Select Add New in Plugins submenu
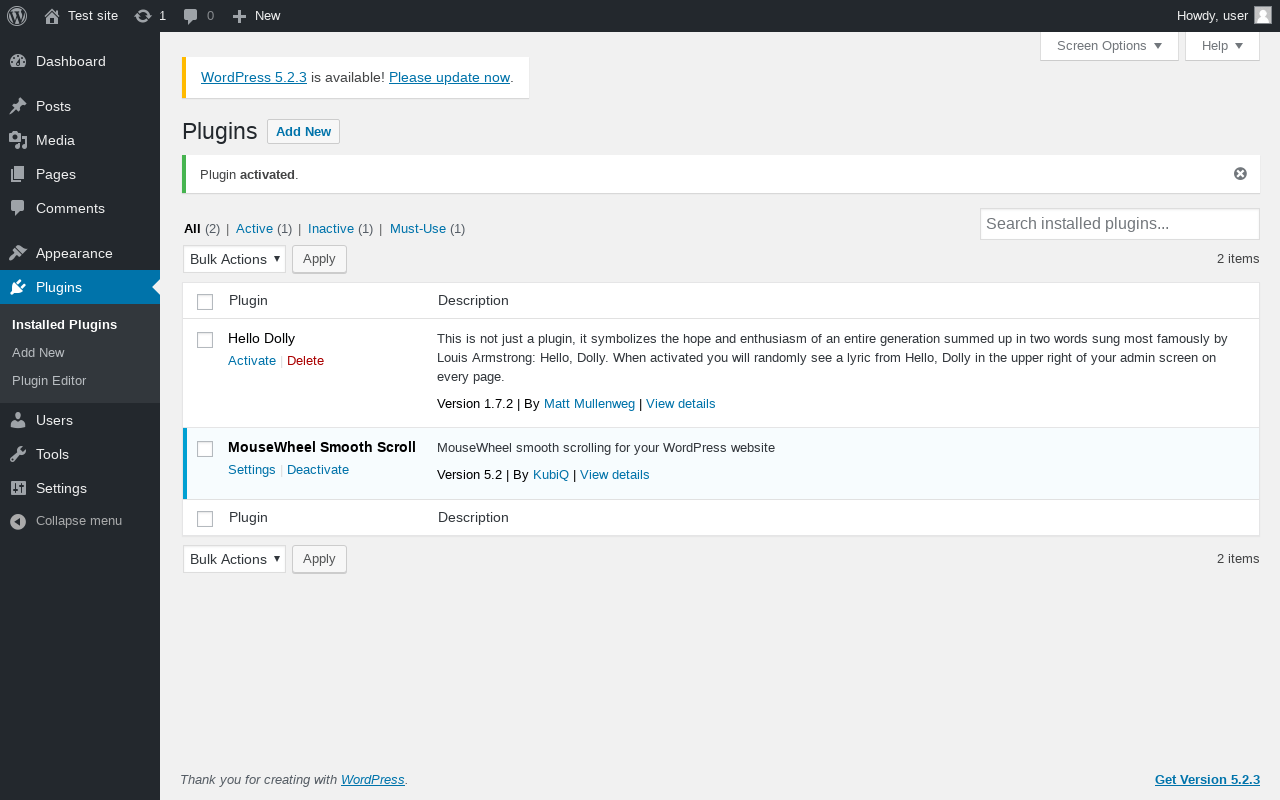The height and width of the screenshot is (800, 1280). coord(38,352)
